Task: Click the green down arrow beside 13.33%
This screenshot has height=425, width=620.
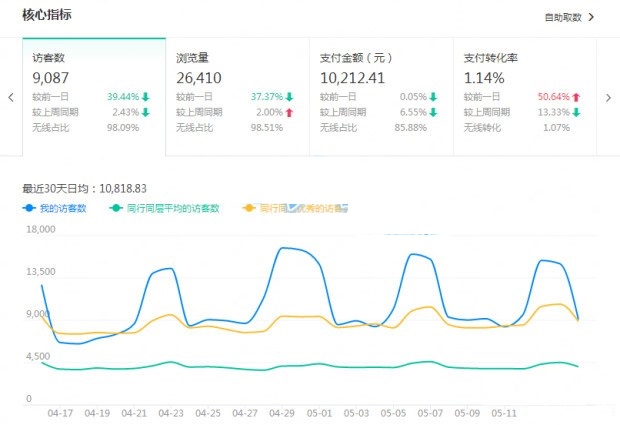Action: tap(577, 111)
